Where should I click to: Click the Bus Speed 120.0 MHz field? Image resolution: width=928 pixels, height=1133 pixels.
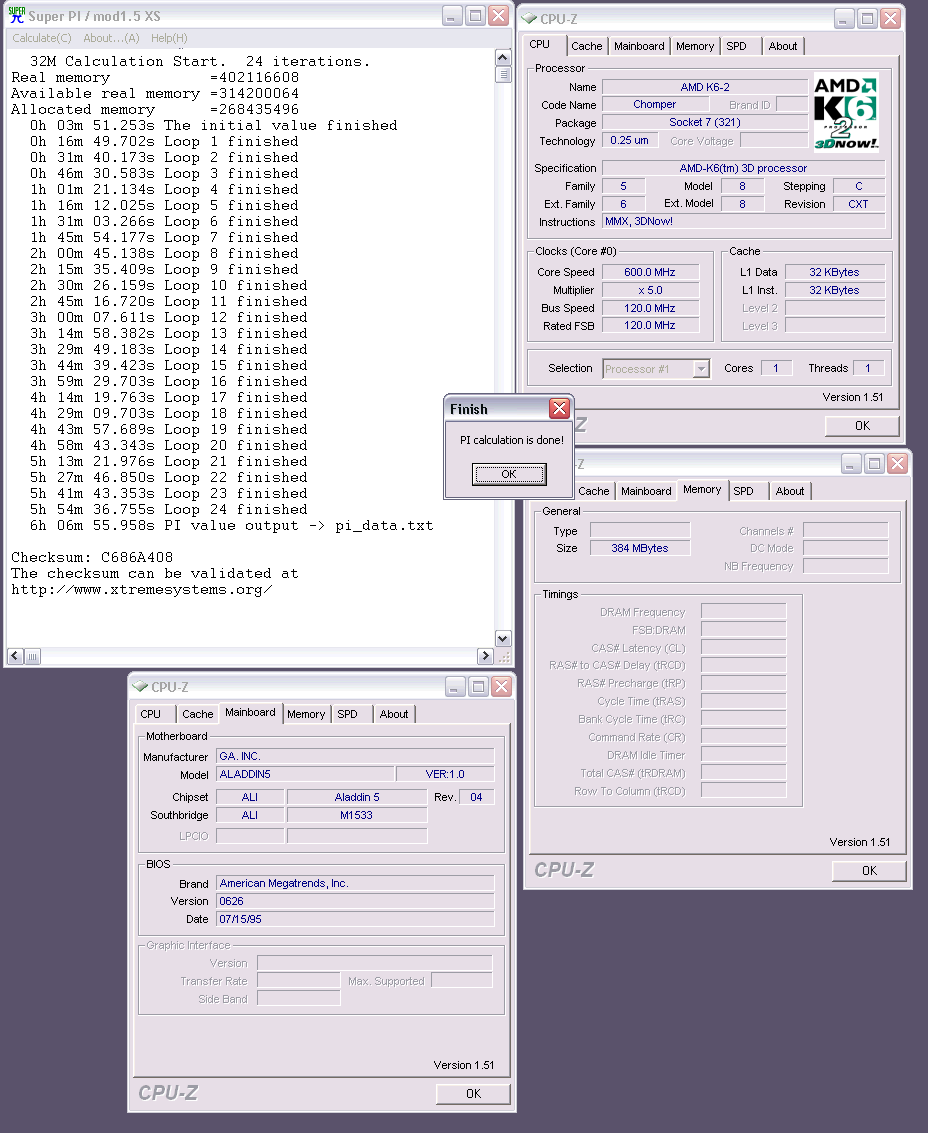click(650, 309)
